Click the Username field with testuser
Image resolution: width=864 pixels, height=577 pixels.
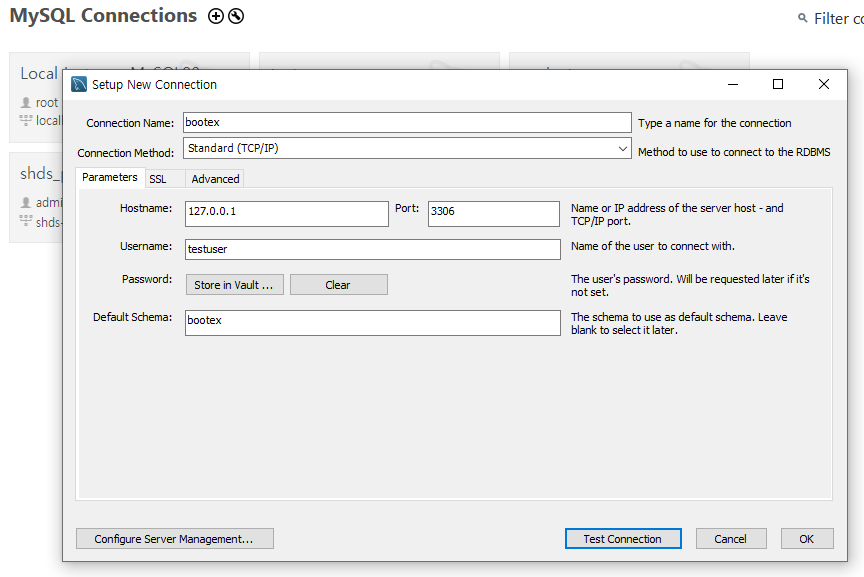[373, 249]
